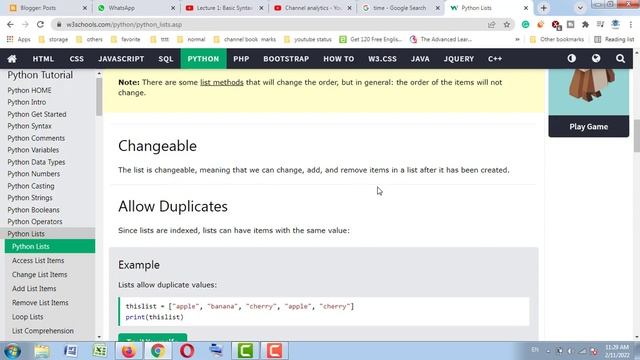Image resolution: width=640 pixels, height=360 pixels.
Task: Click the sidebar scroll down arrow
Action: pos(99,337)
